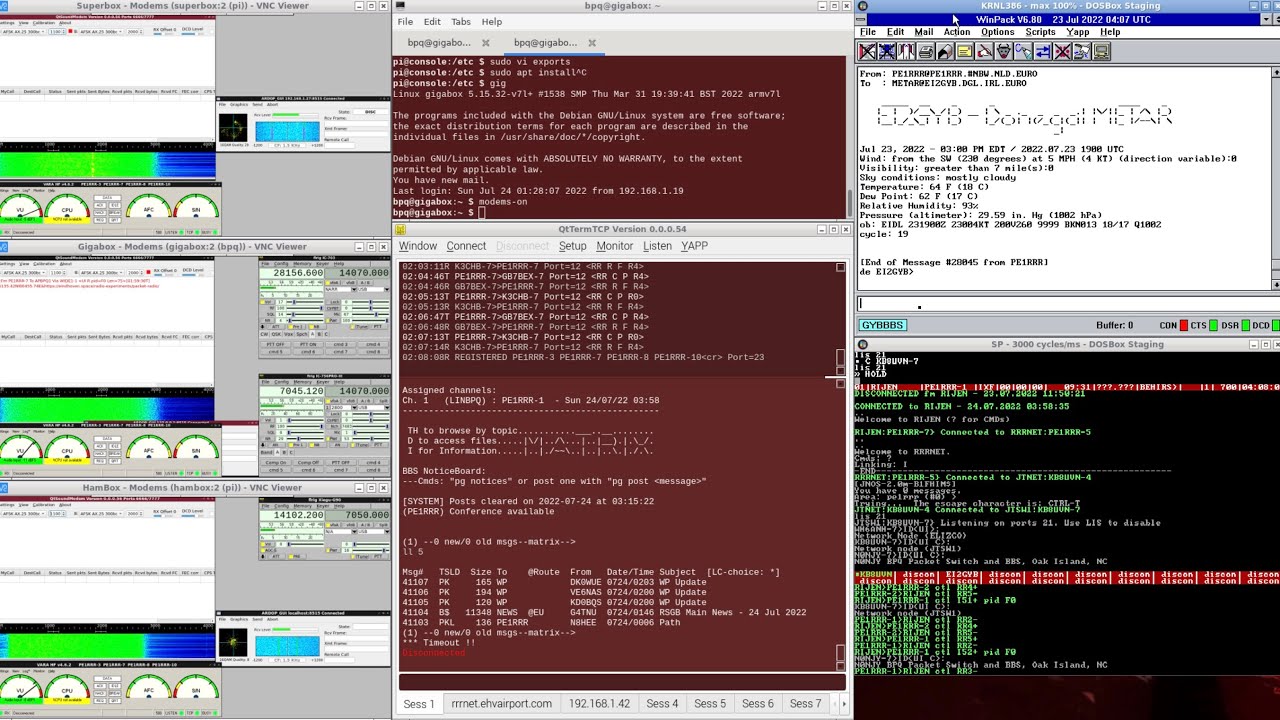Click the second WinPack toolbar icon with blue star
1280x720 pixels.
pos(887,51)
